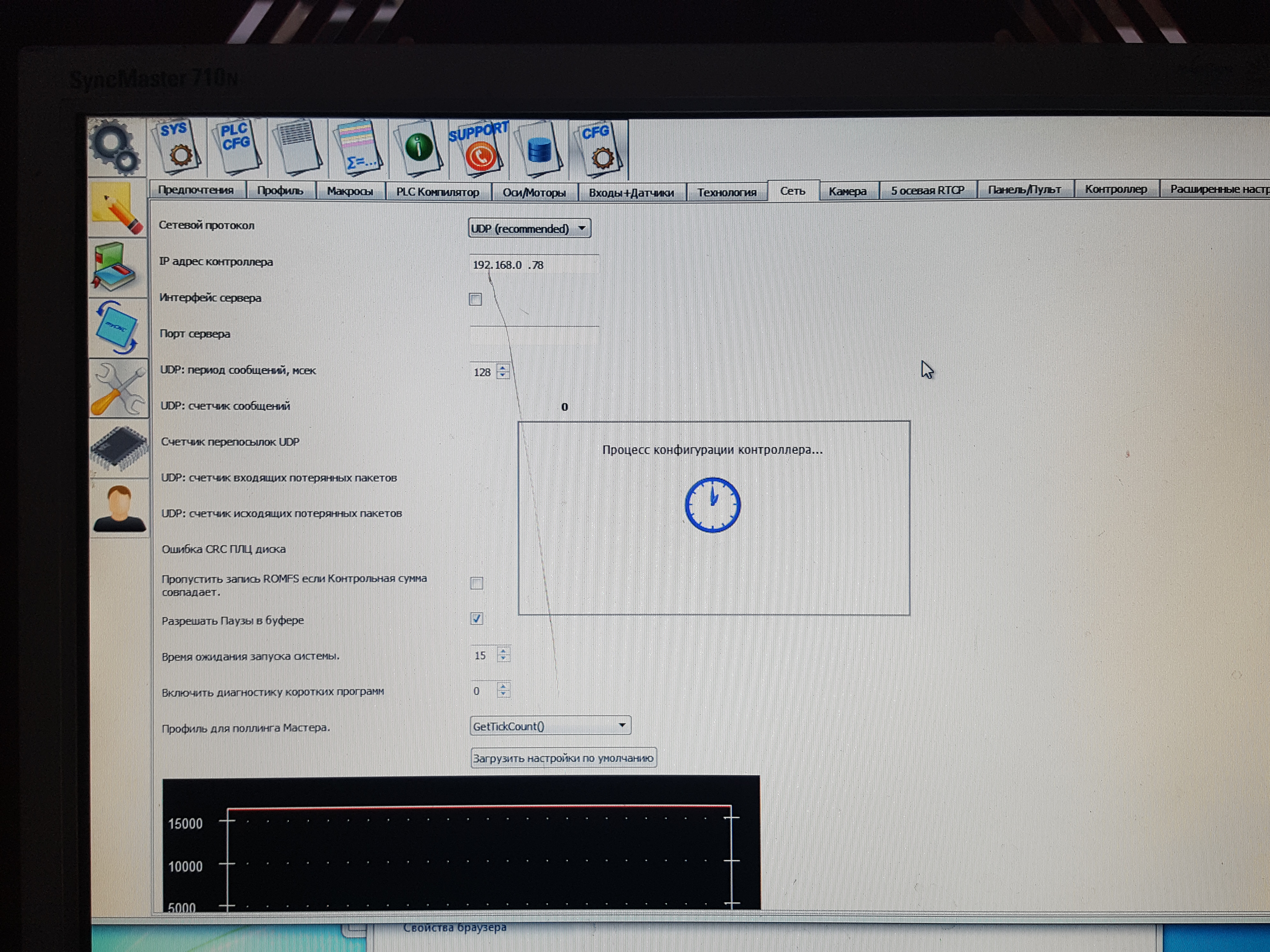
Task: Toggle the Пропустить запись ROMFS checkbox
Action: [477, 584]
